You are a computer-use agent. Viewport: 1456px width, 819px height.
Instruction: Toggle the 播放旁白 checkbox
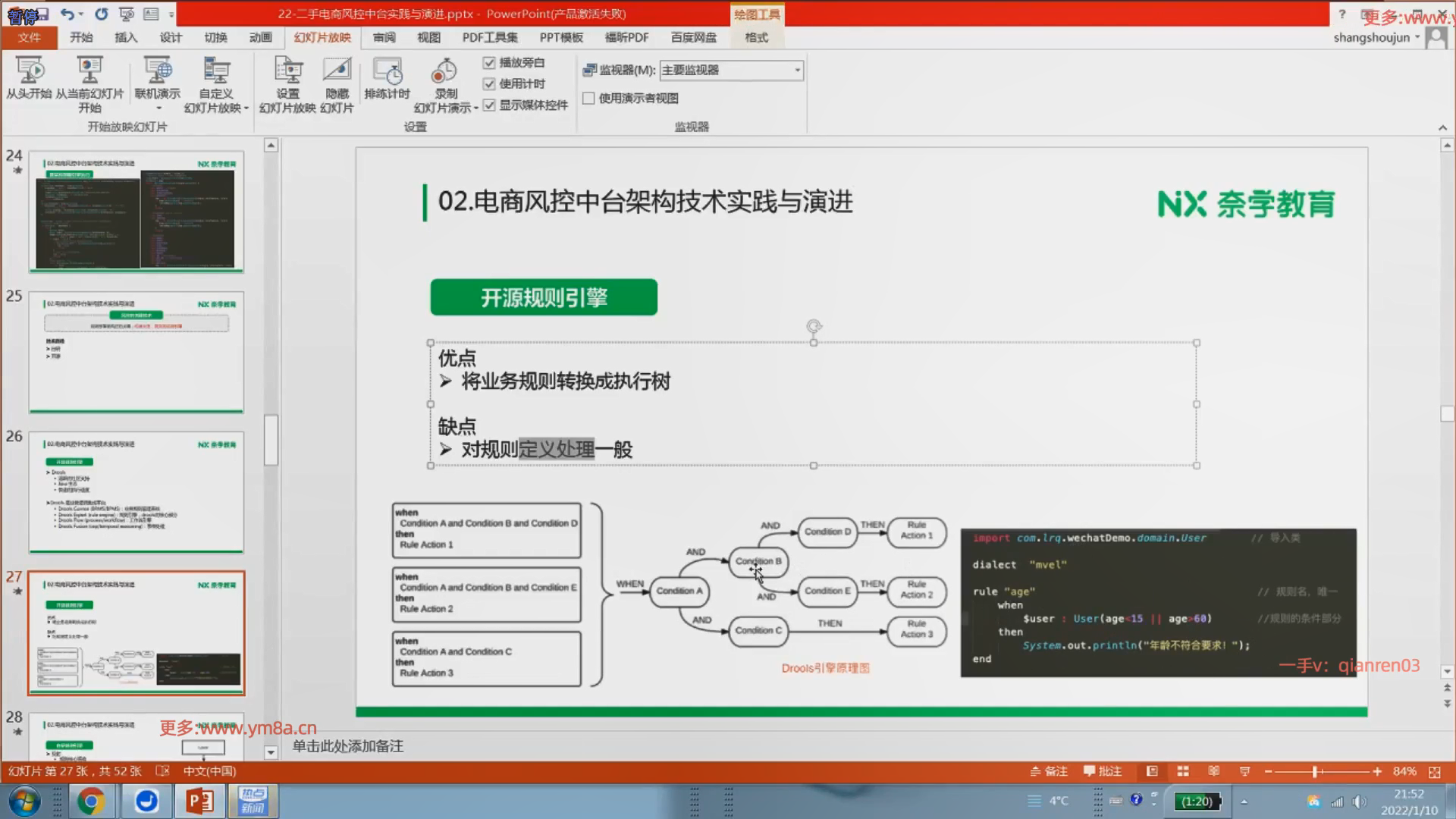click(x=489, y=63)
